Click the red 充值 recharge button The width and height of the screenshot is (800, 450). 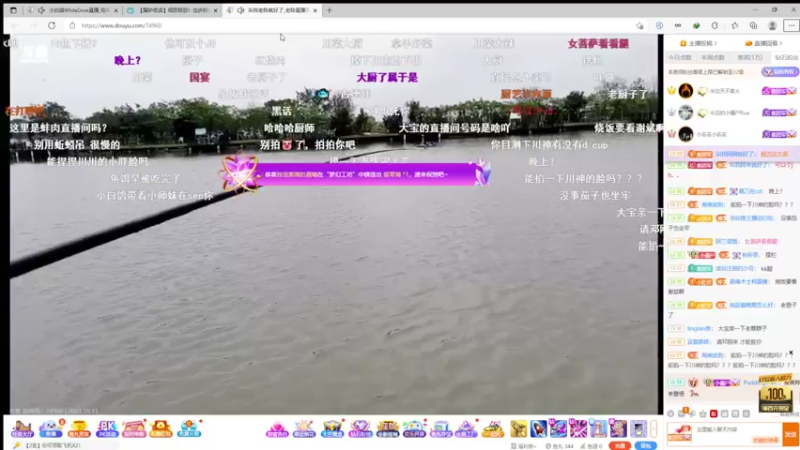(619, 446)
